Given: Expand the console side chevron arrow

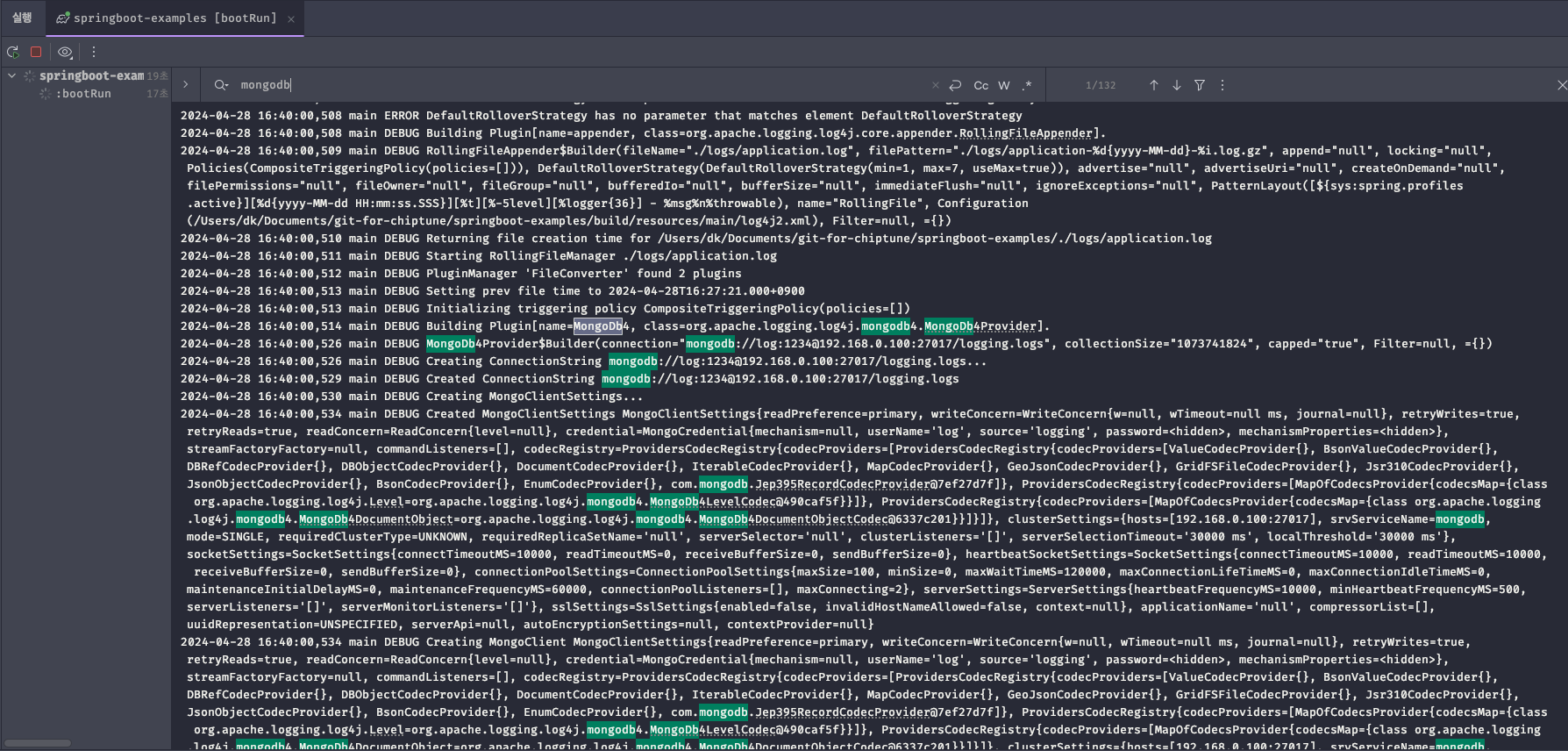Looking at the screenshot, I should tap(186, 85).
